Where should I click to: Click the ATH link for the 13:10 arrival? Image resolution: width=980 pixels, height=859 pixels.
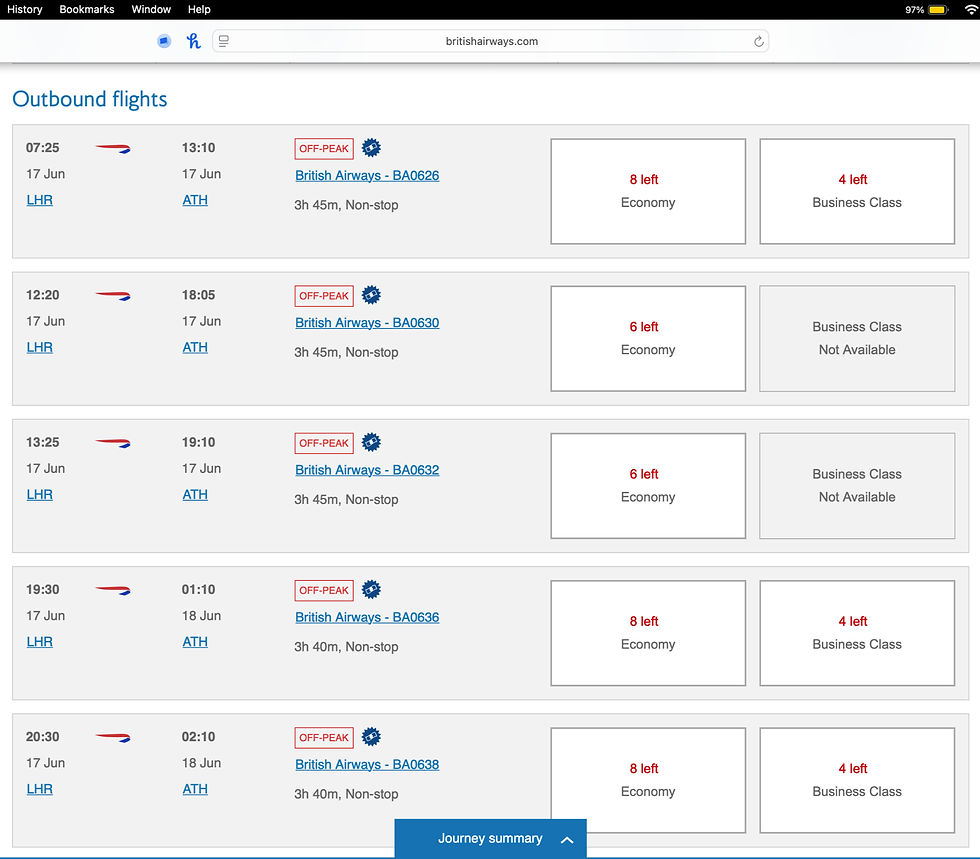pos(195,200)
